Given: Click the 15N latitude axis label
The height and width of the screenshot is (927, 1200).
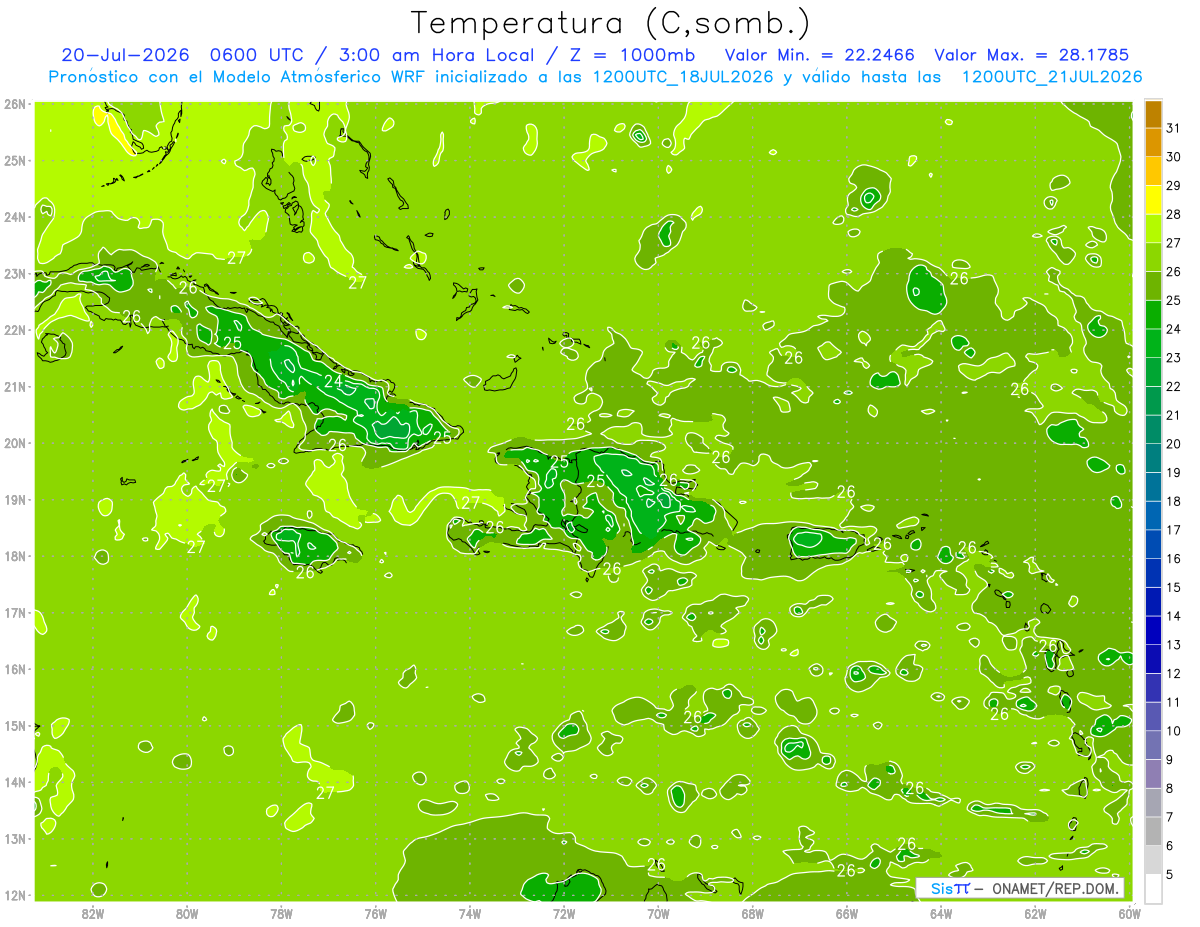Looking at the screenshot, I should pos(14,725).
